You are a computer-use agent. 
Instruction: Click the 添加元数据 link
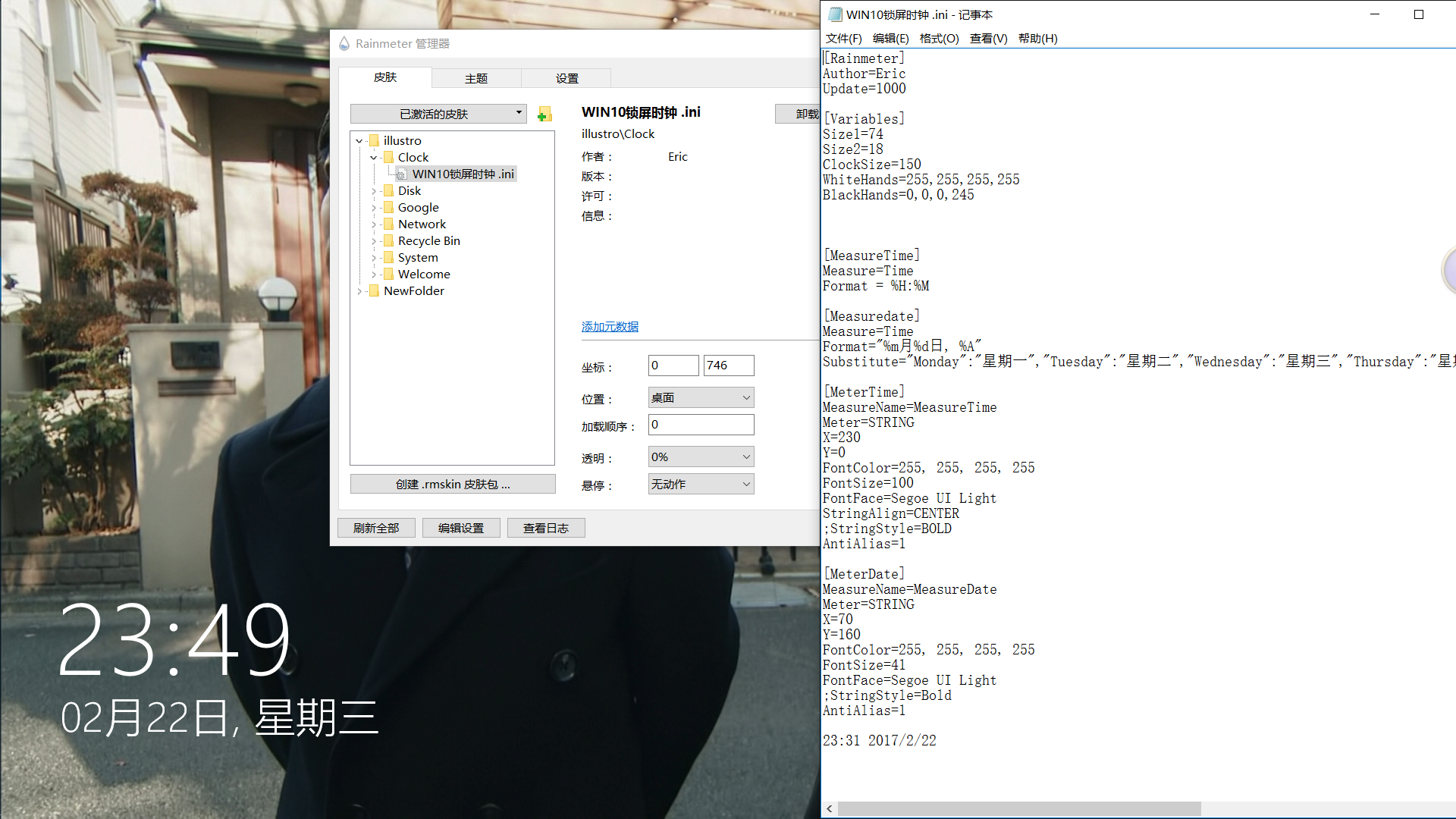pyautogui.click(x=610, y=327)
